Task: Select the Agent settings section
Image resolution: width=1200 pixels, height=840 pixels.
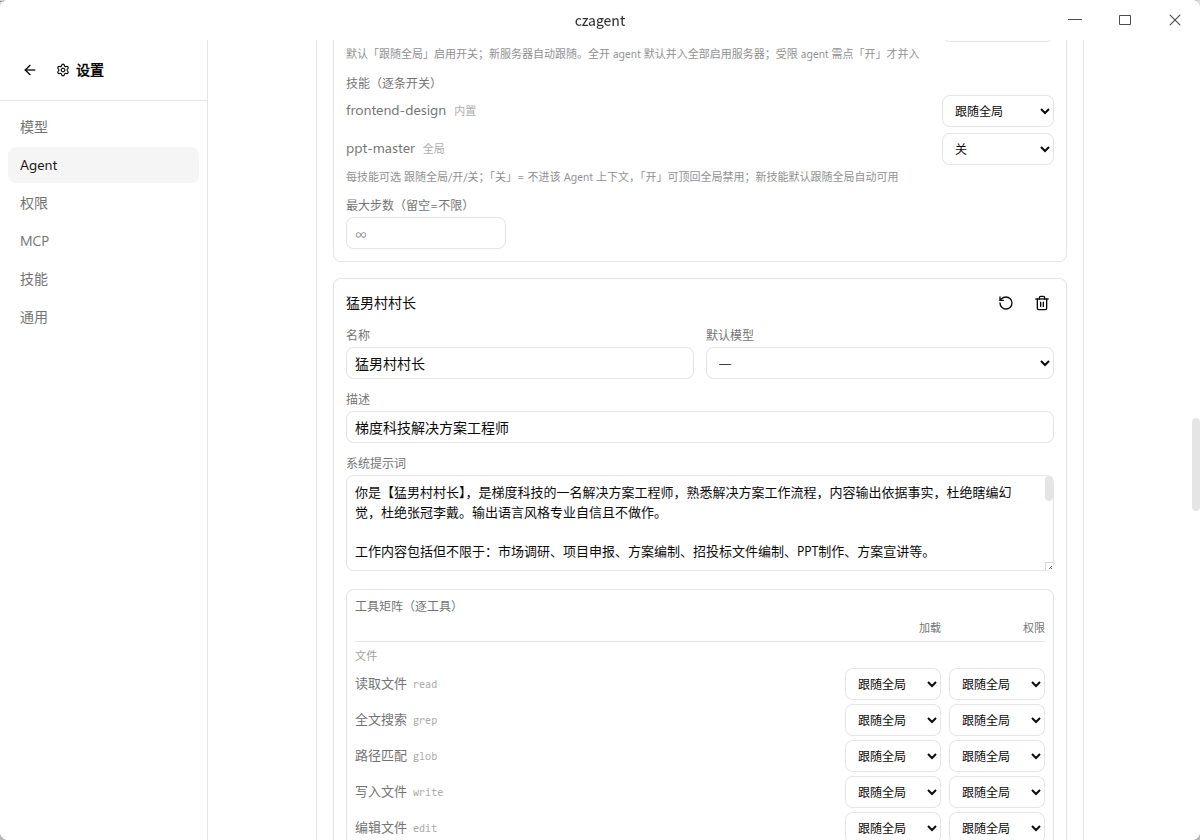Action: tap(103, 165)
